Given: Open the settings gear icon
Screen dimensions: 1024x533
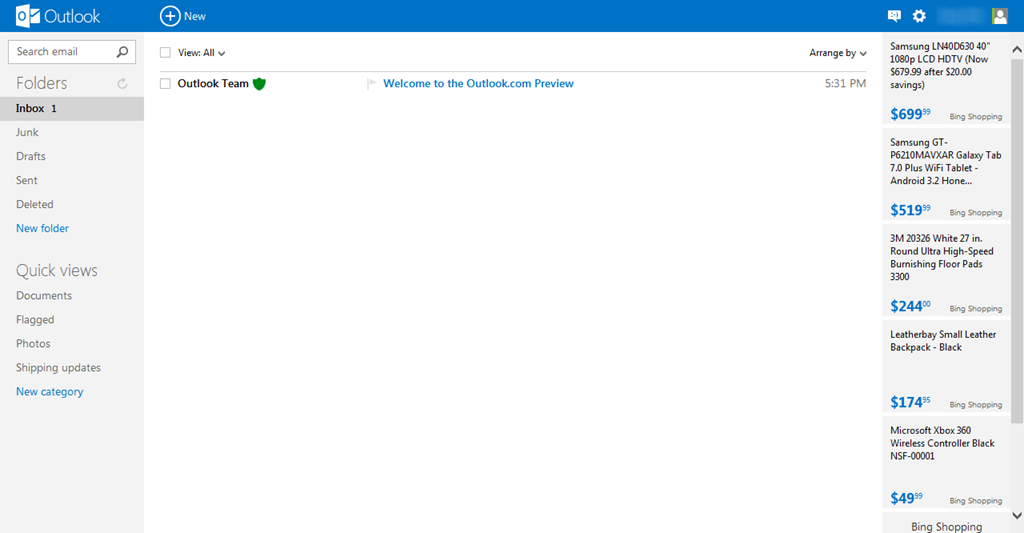Looking at the screenshot, I should (919, 16).
